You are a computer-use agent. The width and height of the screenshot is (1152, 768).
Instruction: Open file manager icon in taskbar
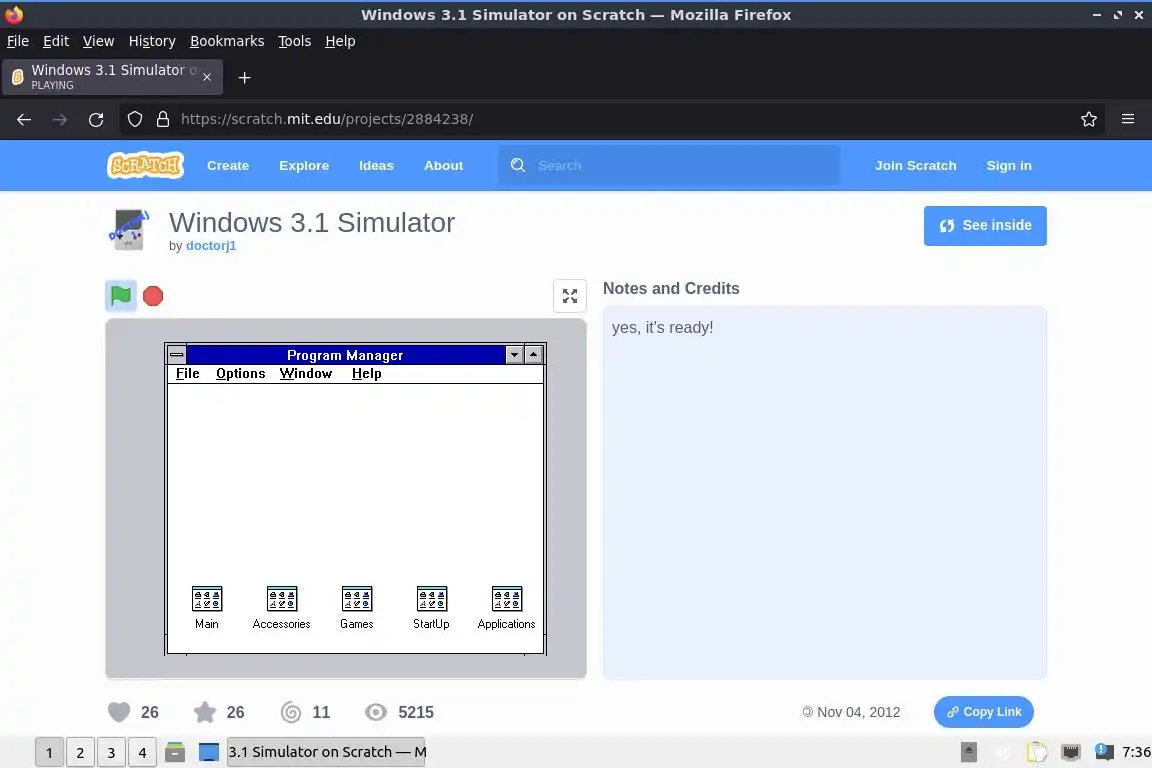175,753
